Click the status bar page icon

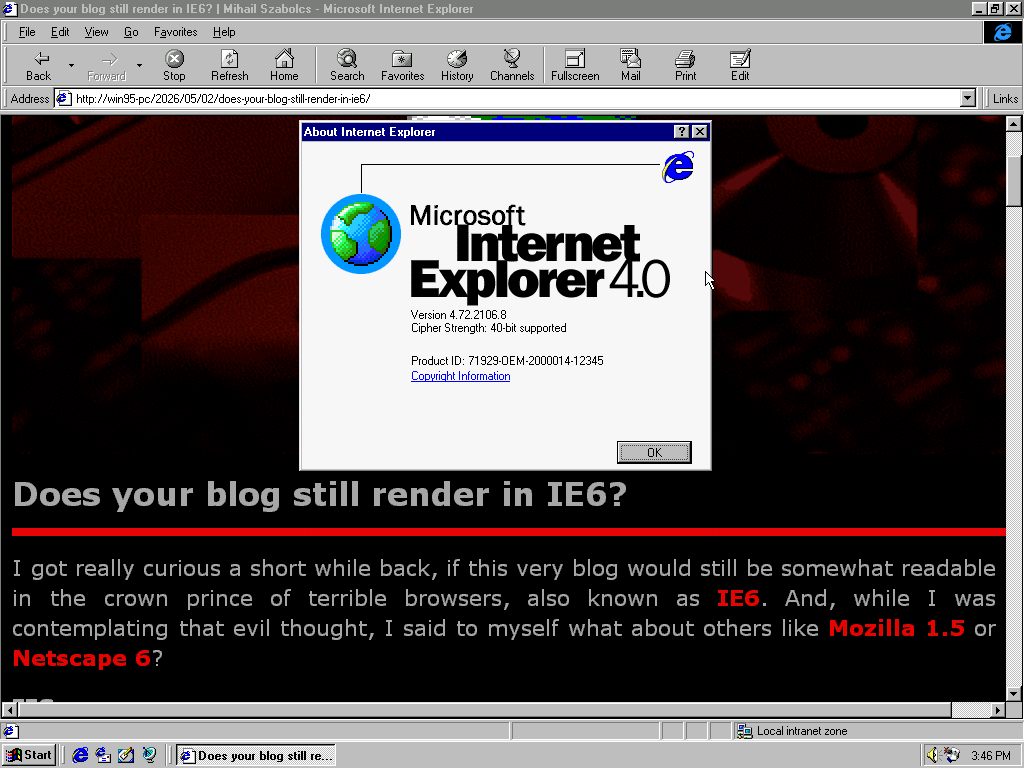pos(11,731)
